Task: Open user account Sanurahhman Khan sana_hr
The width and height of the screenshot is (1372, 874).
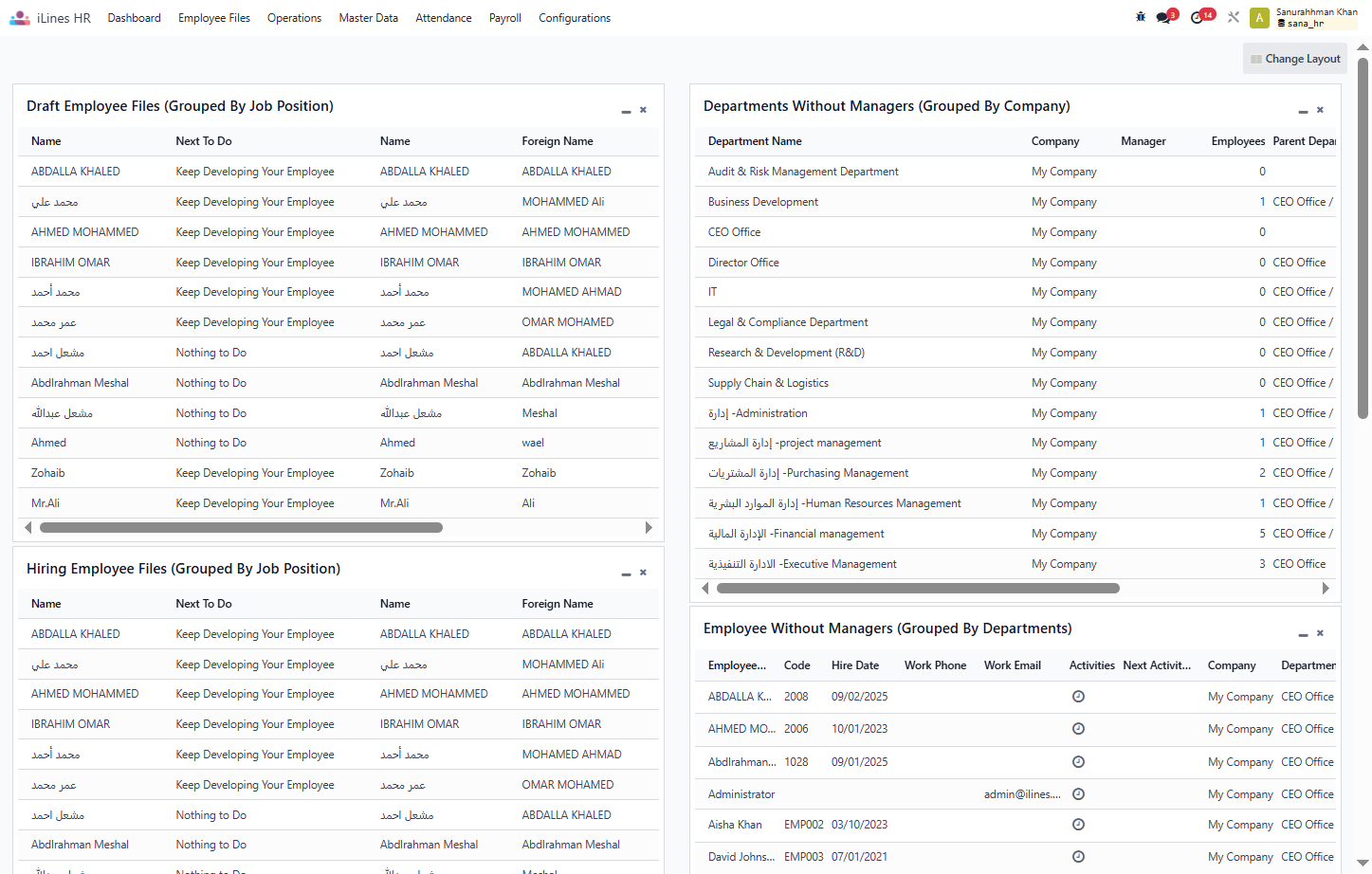Action: 1317,18
